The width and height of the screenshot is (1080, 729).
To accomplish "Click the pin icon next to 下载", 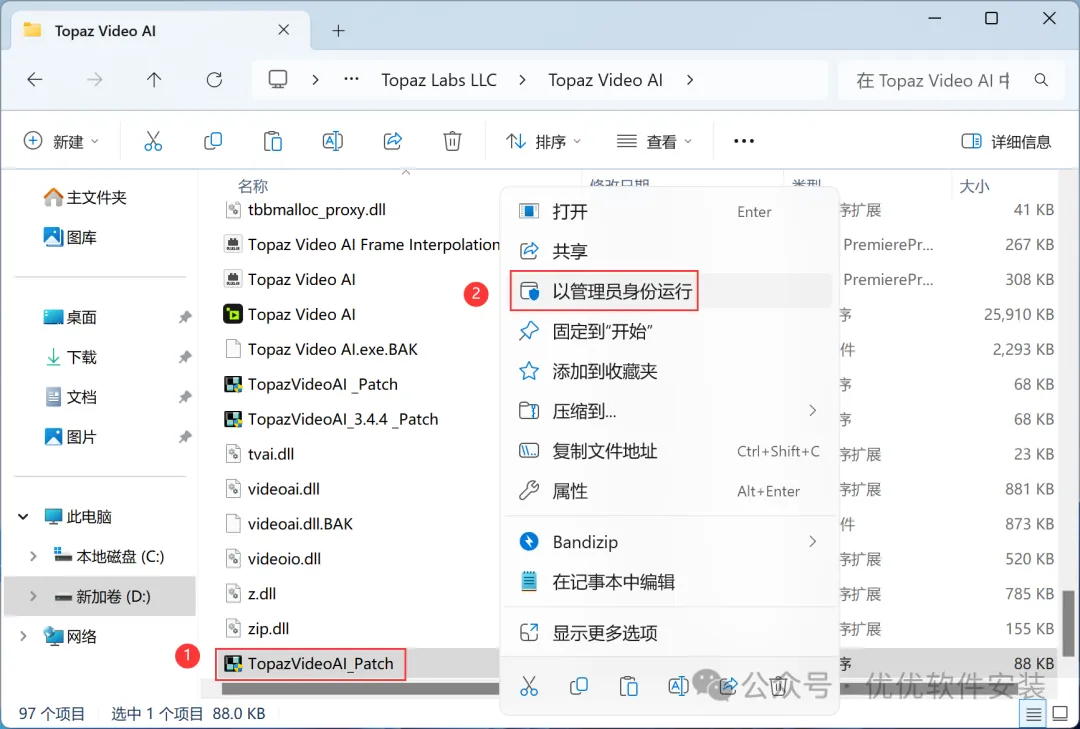I will tap(185, 357).
